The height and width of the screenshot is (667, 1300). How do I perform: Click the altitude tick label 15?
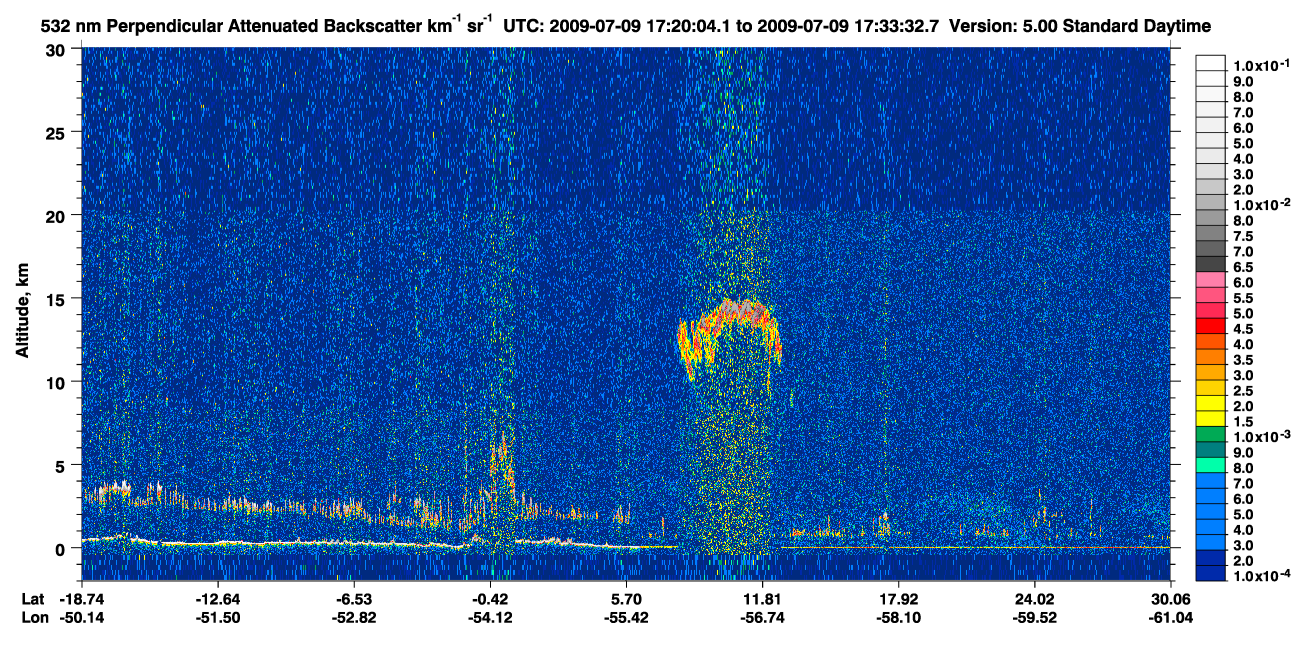coord(58,299)
